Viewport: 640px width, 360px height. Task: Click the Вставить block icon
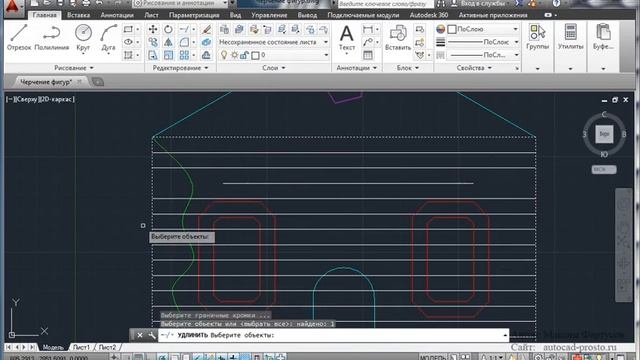398,38
